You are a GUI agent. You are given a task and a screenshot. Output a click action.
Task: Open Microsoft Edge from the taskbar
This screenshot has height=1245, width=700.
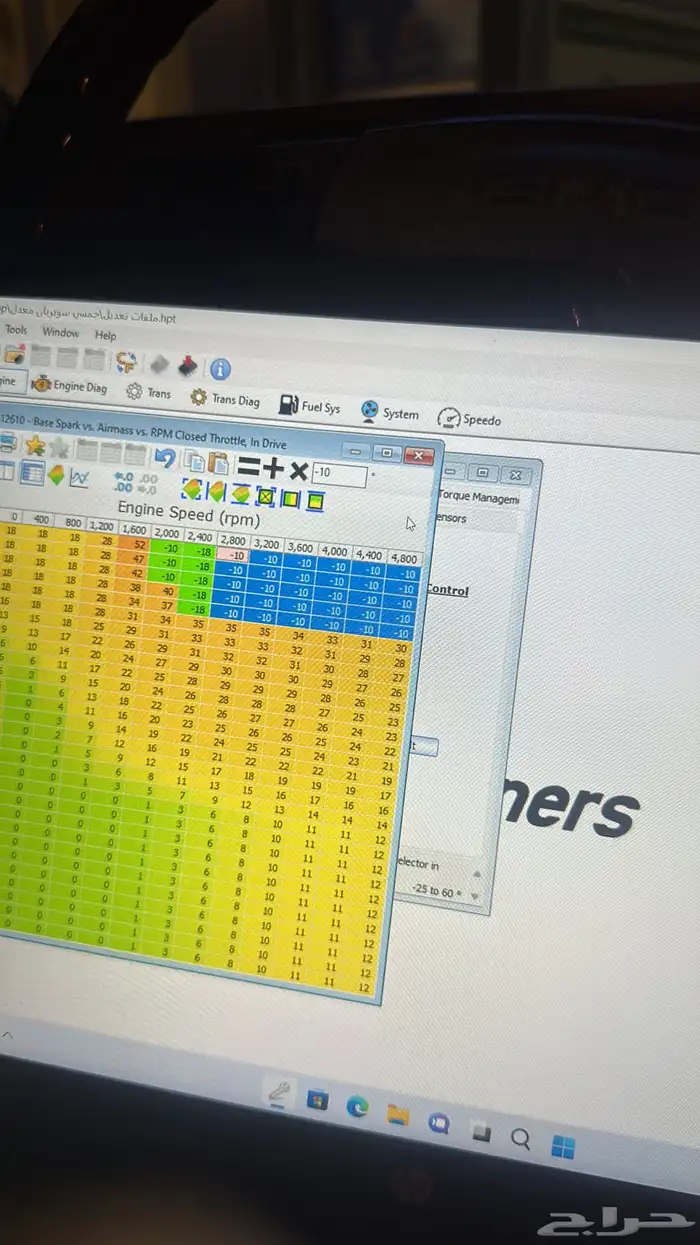[357, 1107]
